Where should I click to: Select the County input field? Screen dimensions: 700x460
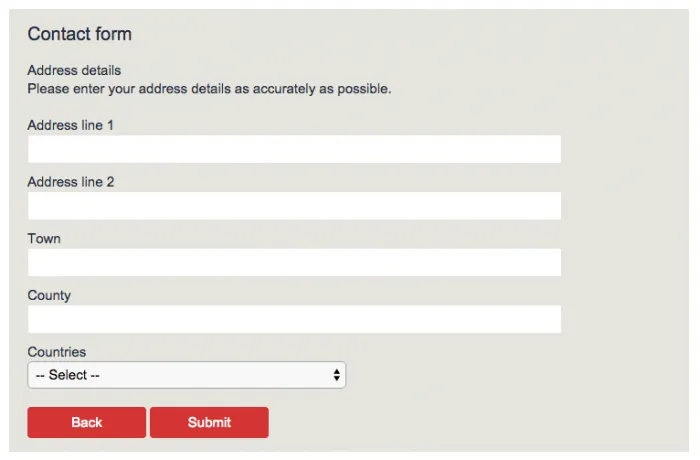coord(294,320)
